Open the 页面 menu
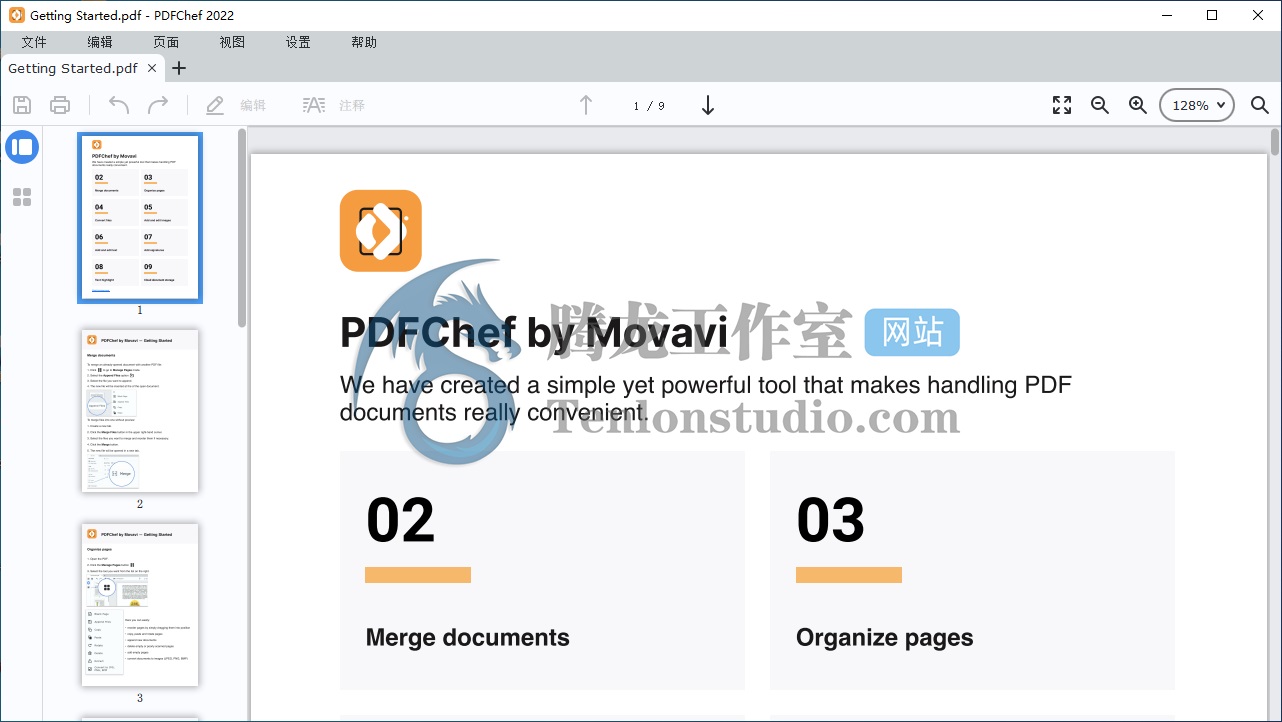 (166, 42)
